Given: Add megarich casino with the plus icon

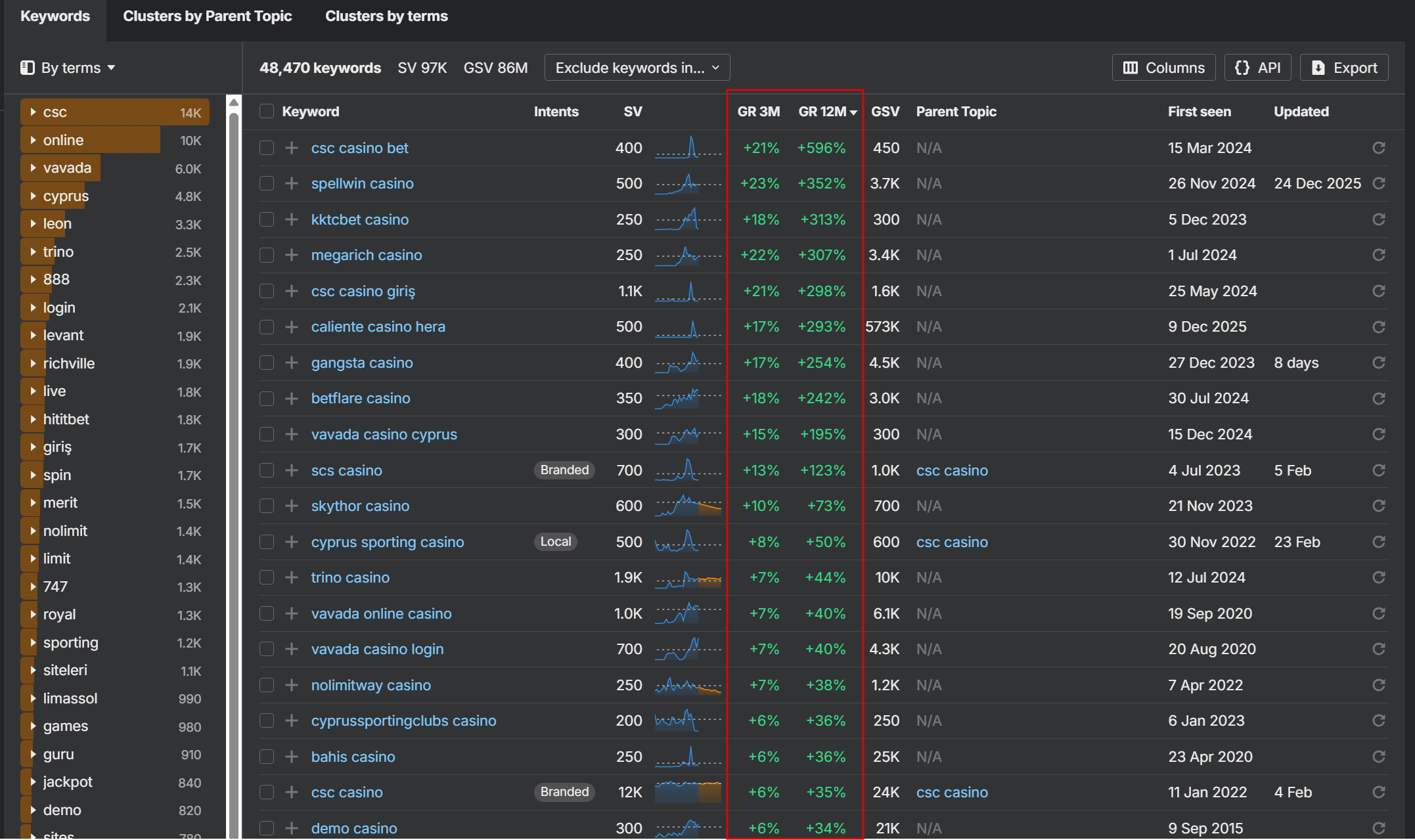Looking at the screenshot, I should pyautogui.click(x=292, y=255).
